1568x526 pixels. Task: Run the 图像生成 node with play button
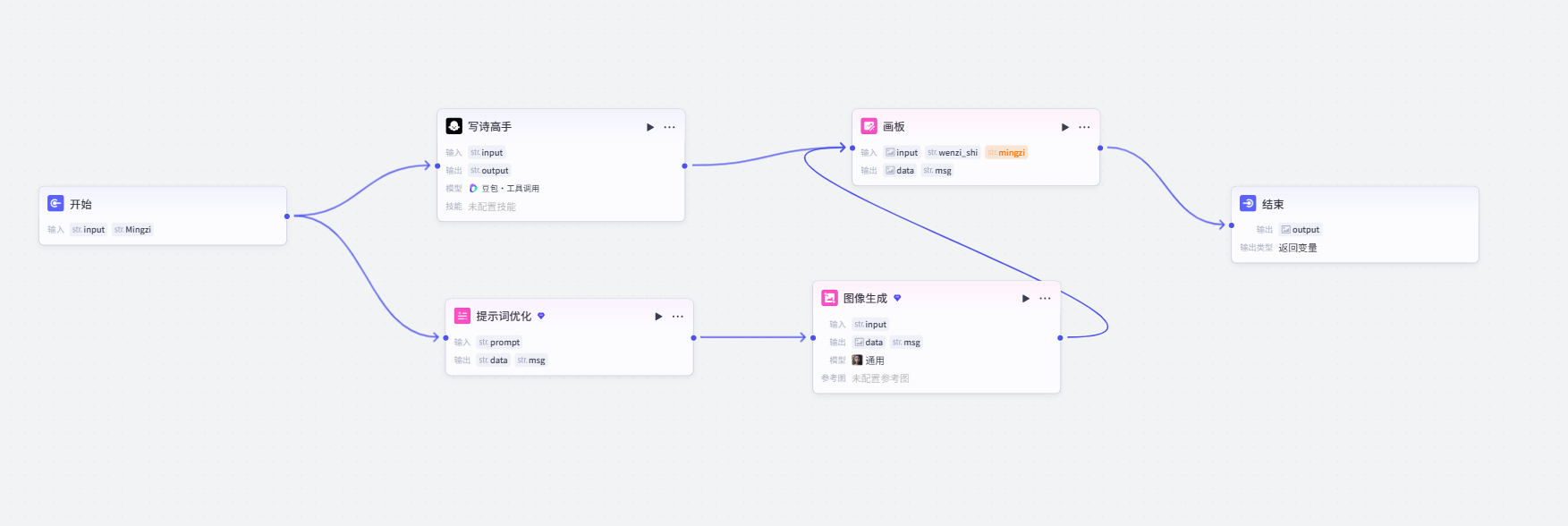click(1026, 299)
